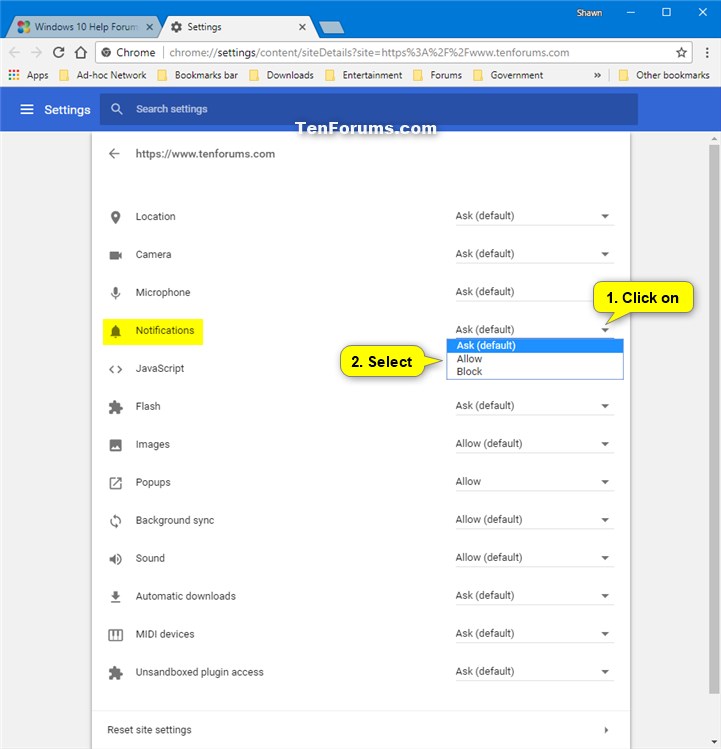
Task: Open a new tab
Action: click(x=332, y=27)
